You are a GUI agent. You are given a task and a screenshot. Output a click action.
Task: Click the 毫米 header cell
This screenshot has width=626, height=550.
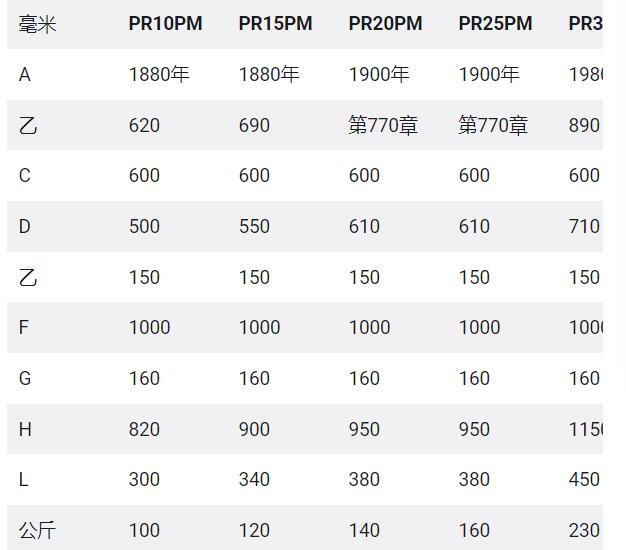tap(38, 24)
